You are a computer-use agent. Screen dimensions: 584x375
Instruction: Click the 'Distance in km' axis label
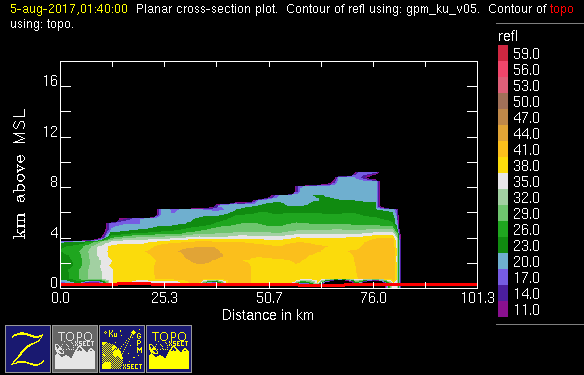pos(268,315)
